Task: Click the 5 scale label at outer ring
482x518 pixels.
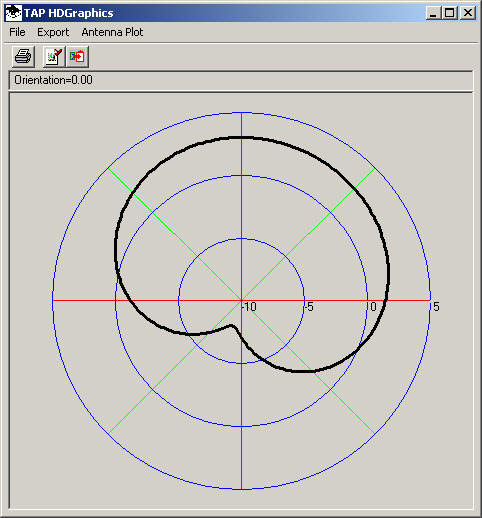Action: (x=436, y=307)
